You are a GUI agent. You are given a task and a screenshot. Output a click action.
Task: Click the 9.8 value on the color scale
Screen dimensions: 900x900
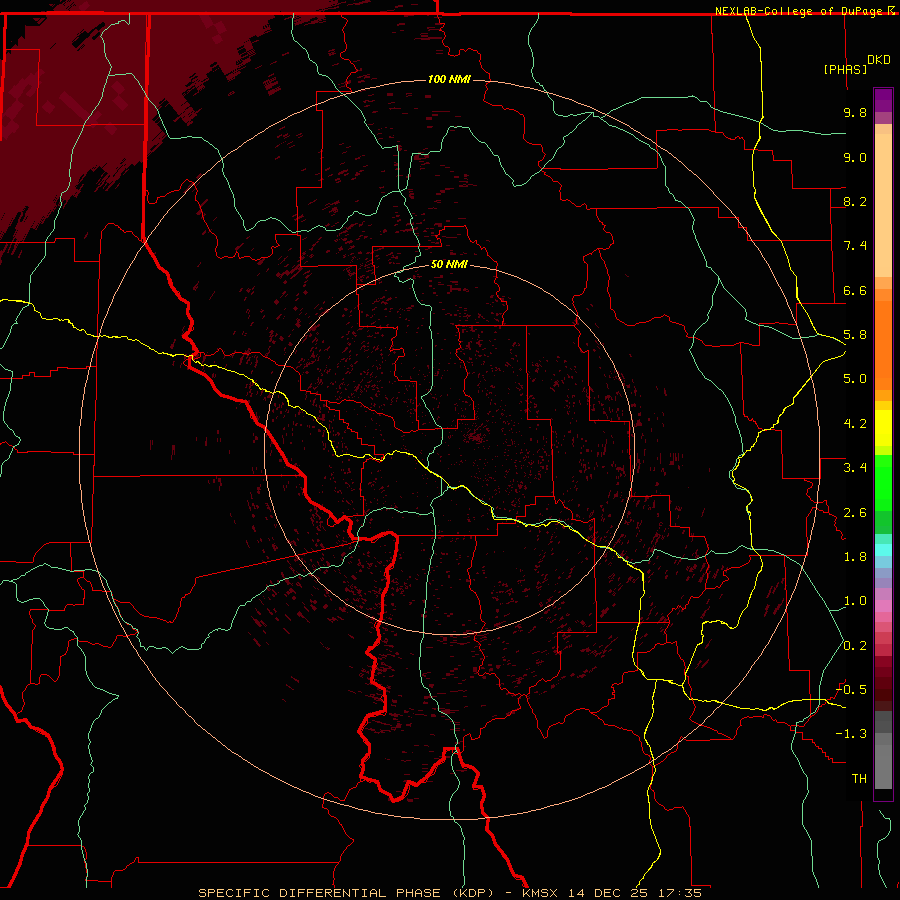[x=855, y=112]
